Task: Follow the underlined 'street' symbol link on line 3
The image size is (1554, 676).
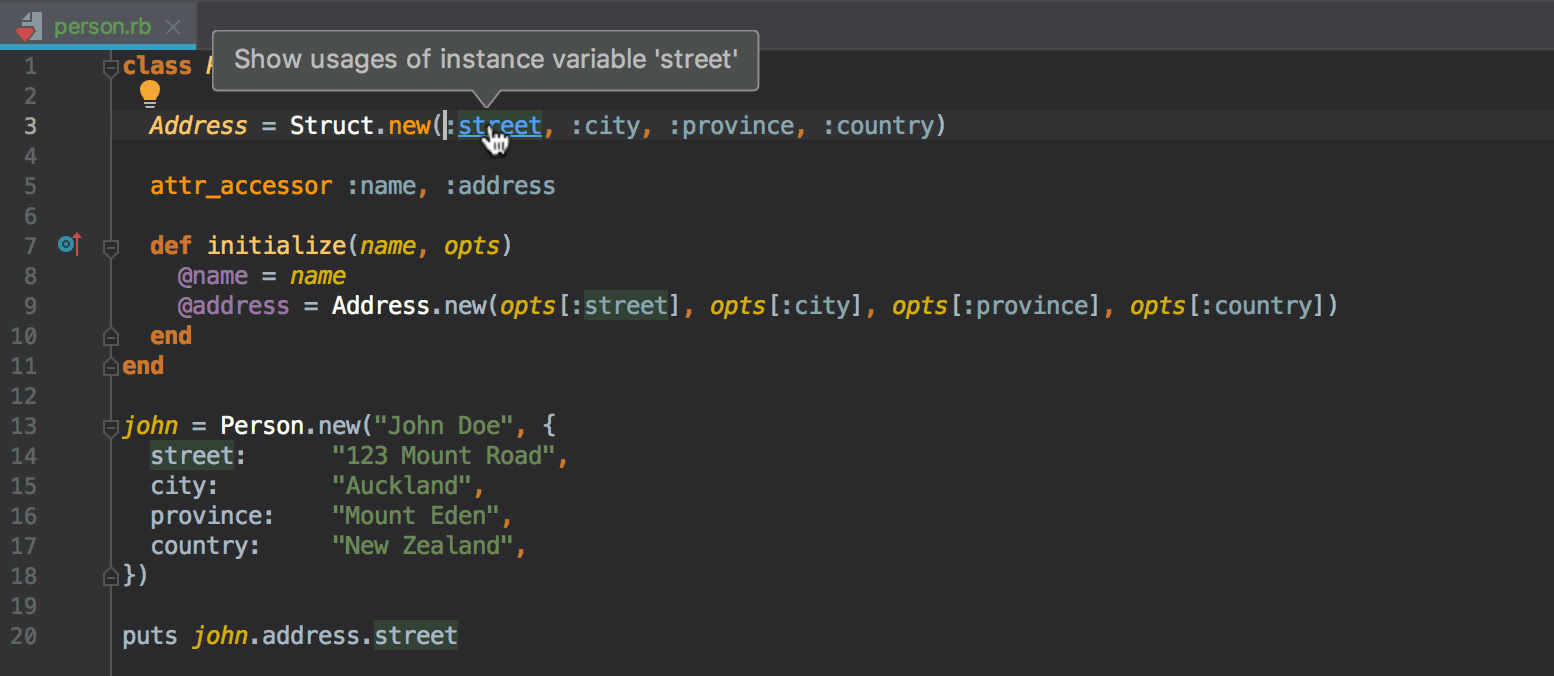Action: point(500,126)
